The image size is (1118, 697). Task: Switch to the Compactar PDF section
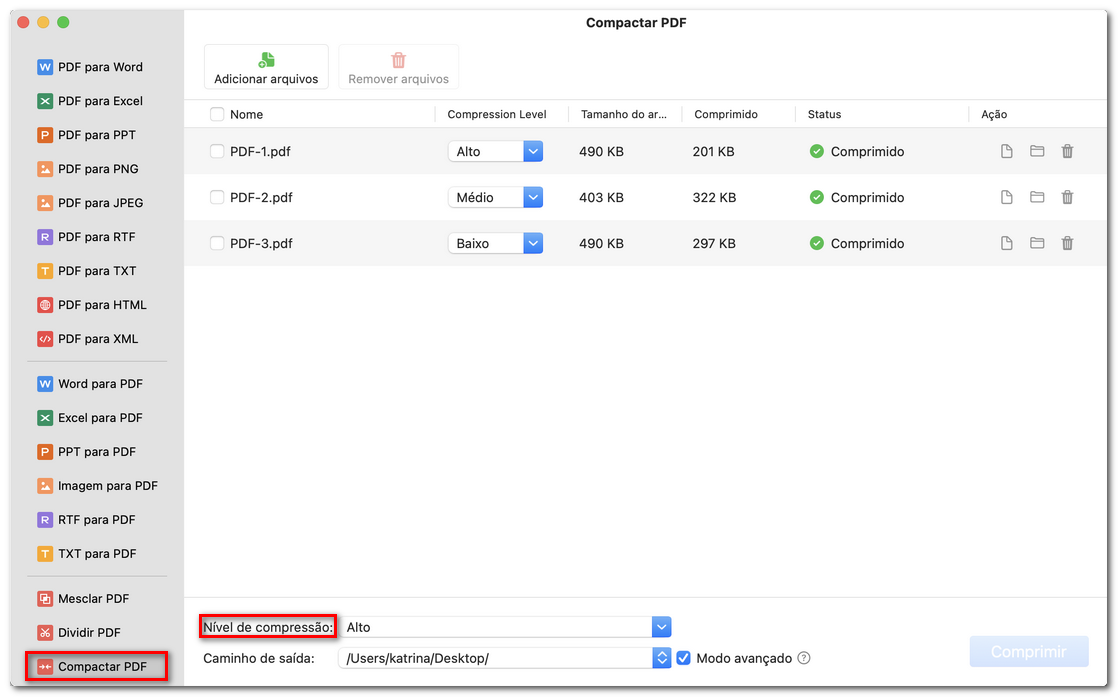(95, 666)
